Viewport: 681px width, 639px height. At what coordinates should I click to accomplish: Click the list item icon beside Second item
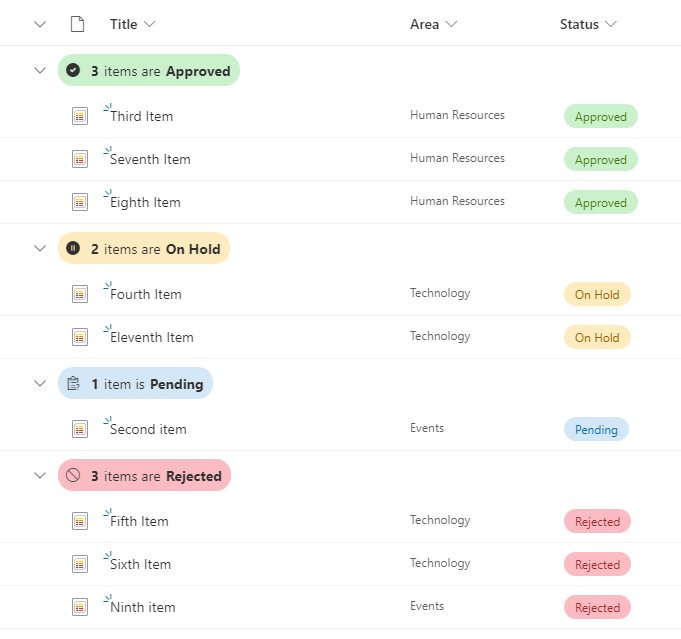[80, 429]
